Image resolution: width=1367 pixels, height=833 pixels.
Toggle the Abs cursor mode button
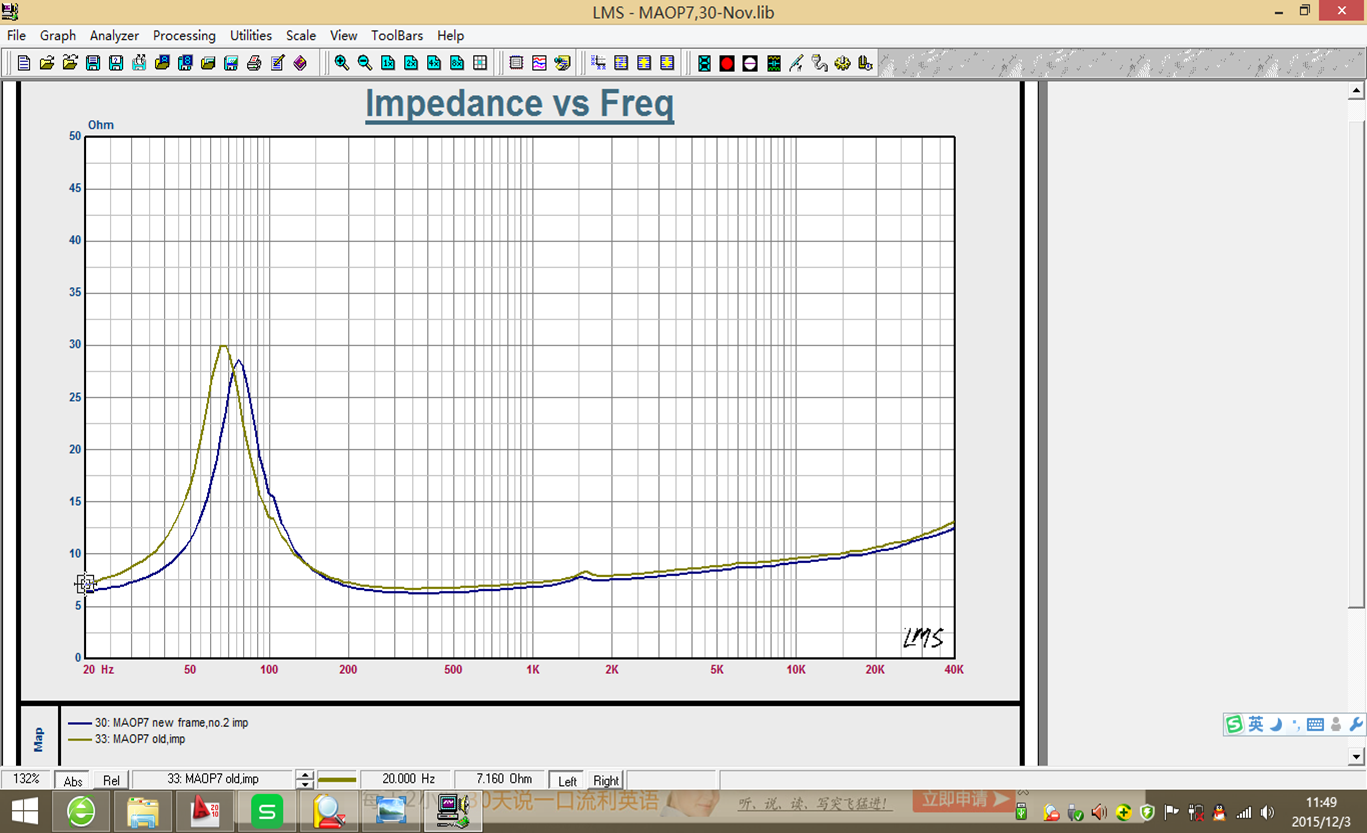point(73,780)
